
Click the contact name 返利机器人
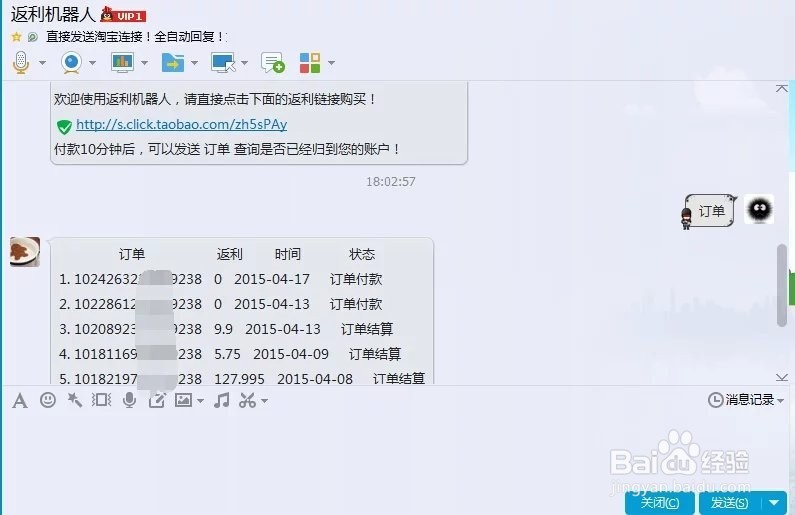[53, 14]
